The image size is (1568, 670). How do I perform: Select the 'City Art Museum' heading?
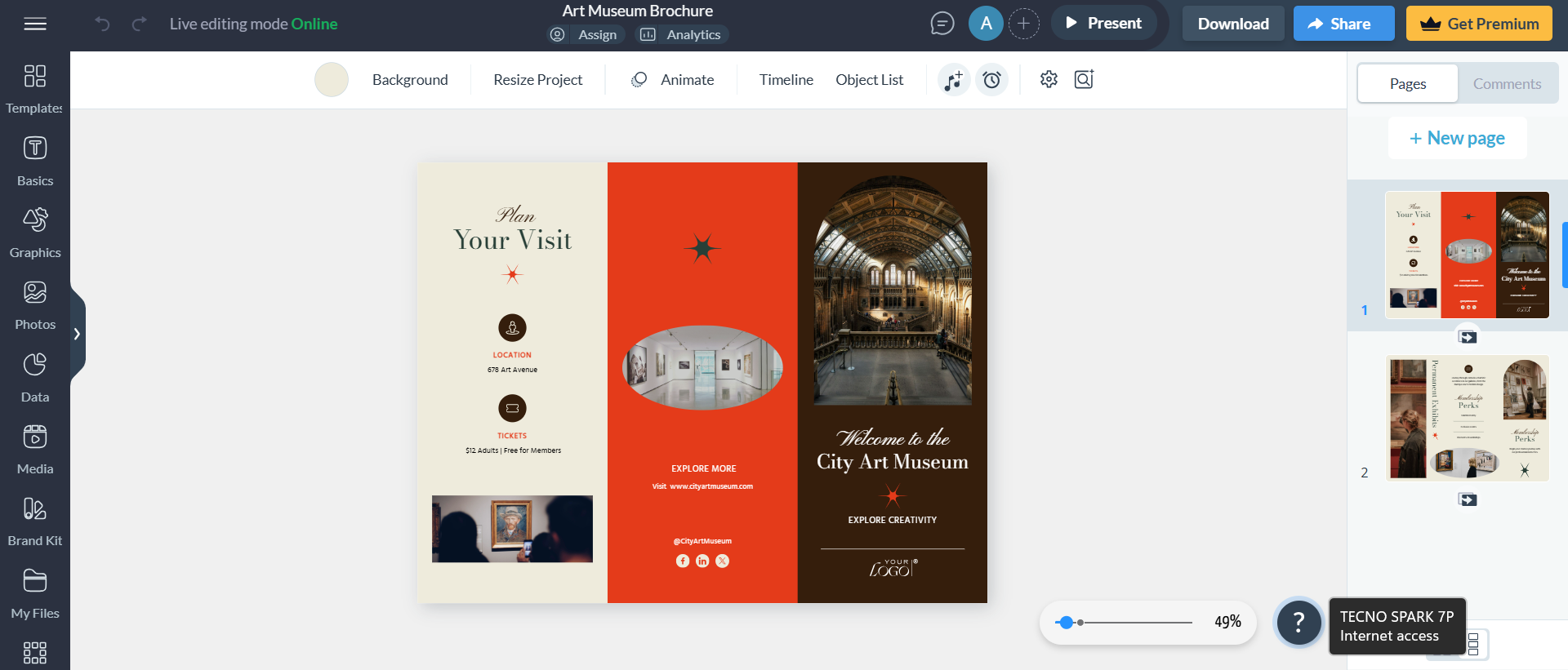(893, 462)
